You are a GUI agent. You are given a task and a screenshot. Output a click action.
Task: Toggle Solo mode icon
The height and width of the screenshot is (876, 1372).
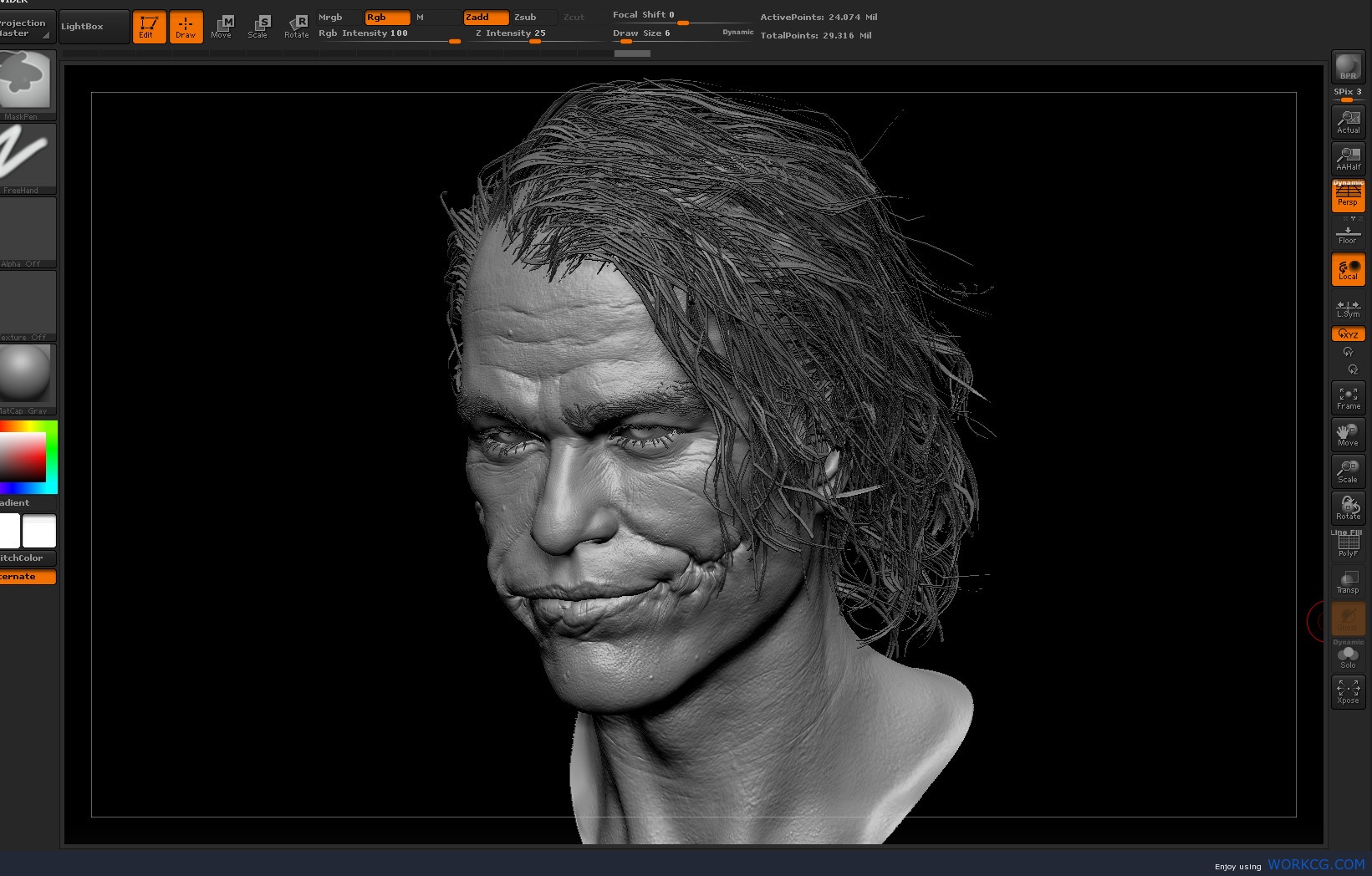[x=1348, y=655]
